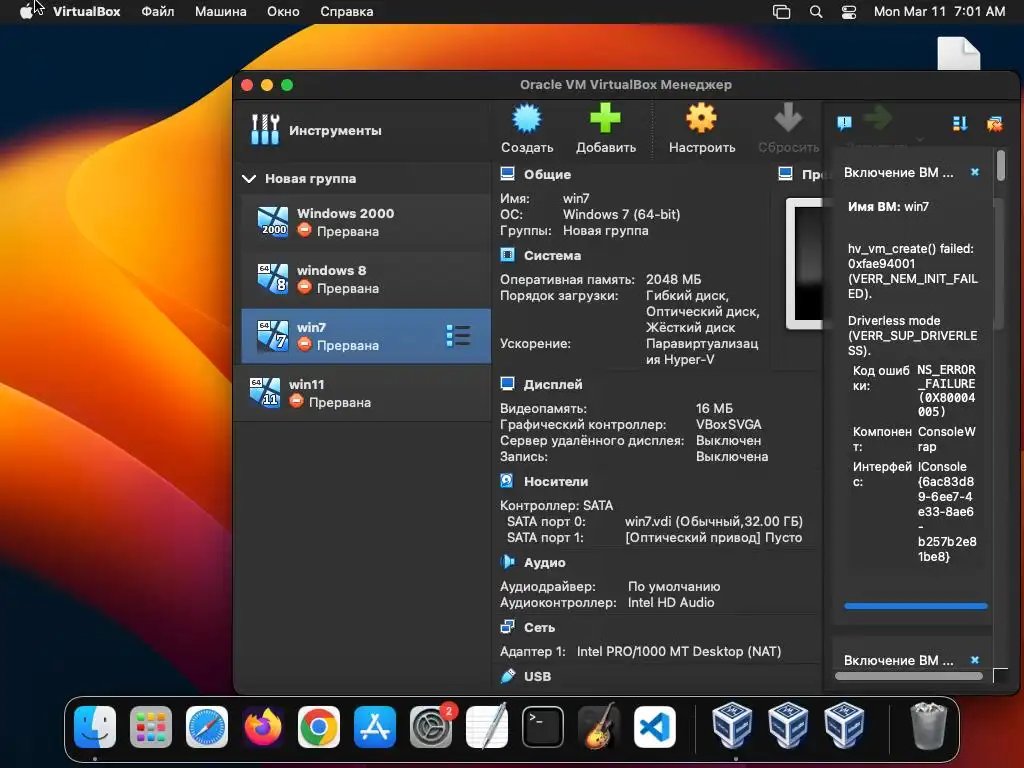Click the Дисплей screen icon

pos(507,383)
